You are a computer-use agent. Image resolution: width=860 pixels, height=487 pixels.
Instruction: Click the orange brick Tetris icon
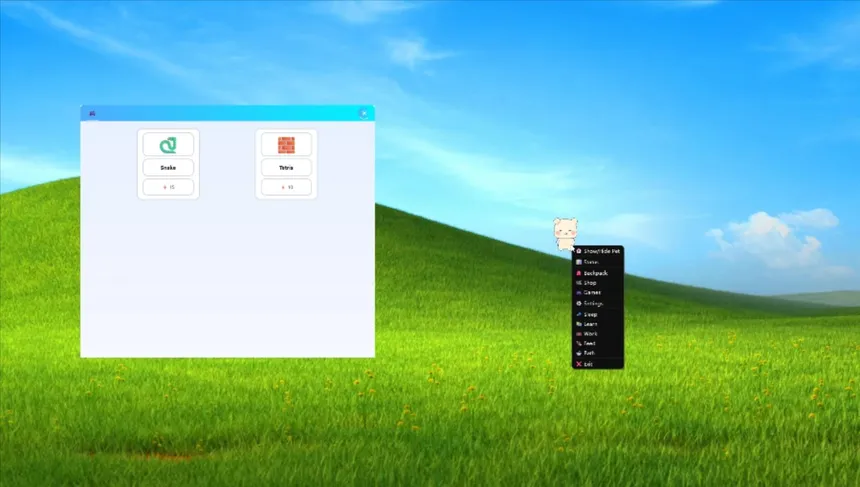pyautogui.click(x=286, y=145)
